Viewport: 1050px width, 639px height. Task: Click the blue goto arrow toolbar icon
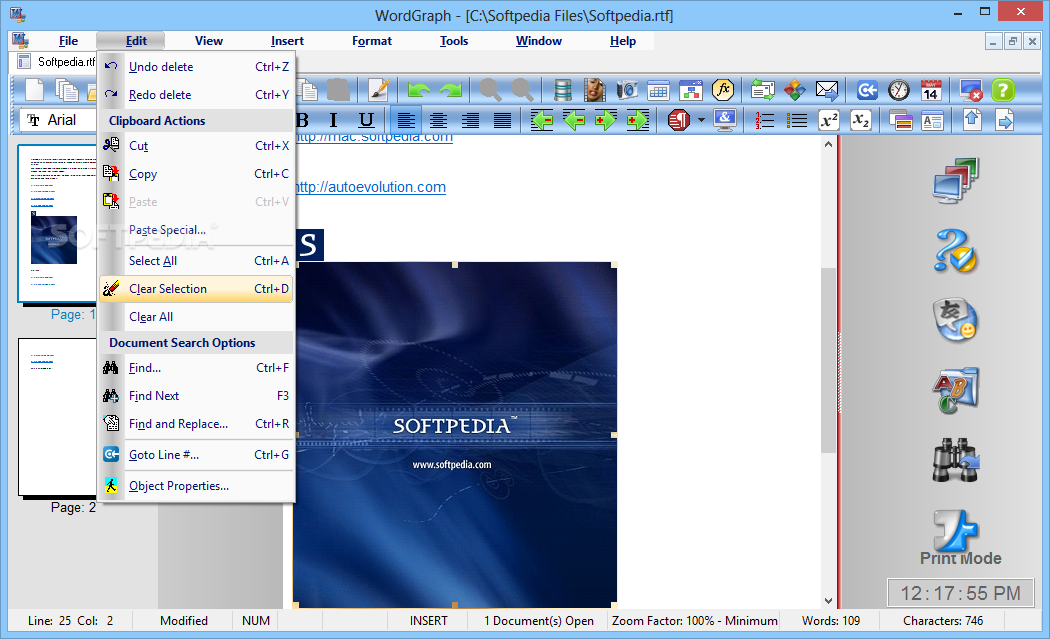pos(867,90)
